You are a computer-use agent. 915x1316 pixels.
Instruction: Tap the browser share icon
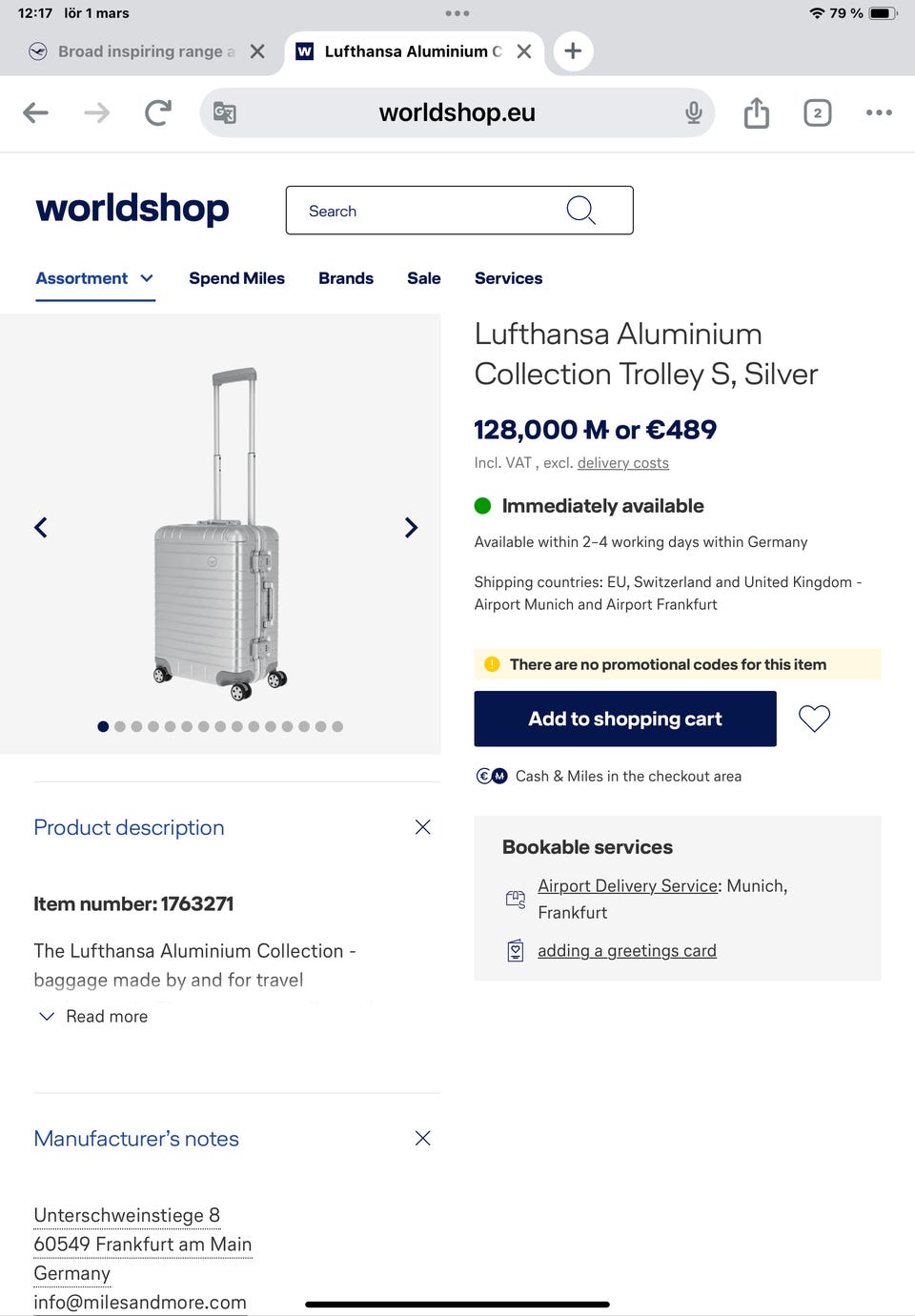(x=756, y=112)
